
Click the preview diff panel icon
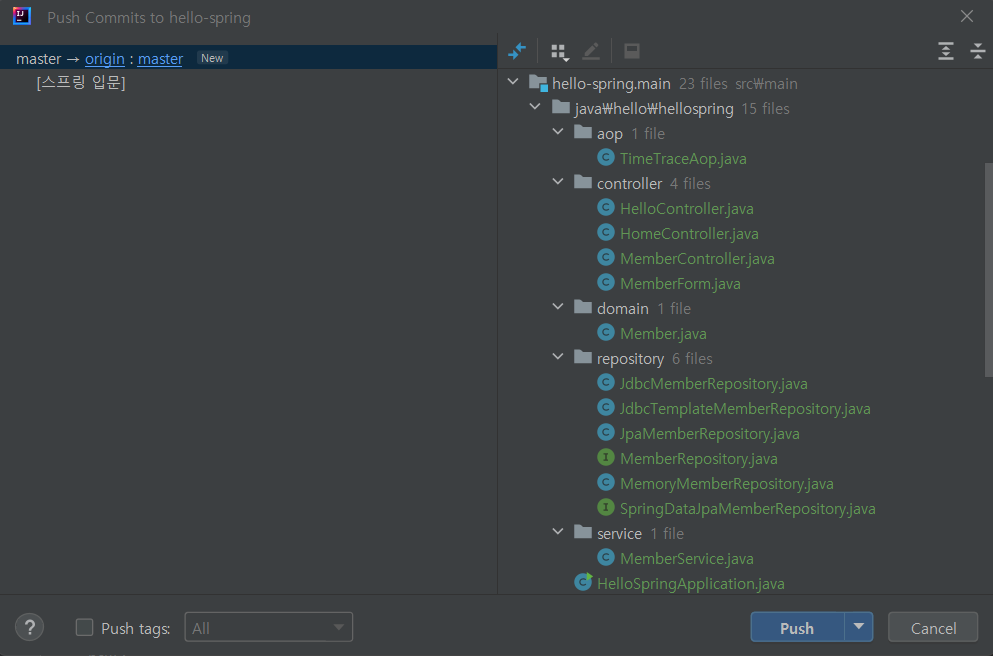pos(631,51)
